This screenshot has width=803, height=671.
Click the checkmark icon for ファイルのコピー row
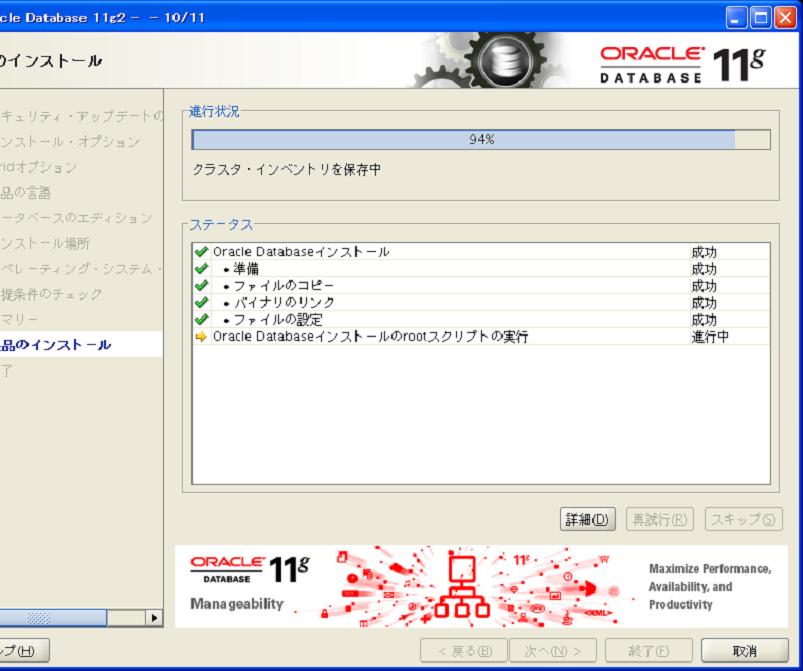pos(201,285)
